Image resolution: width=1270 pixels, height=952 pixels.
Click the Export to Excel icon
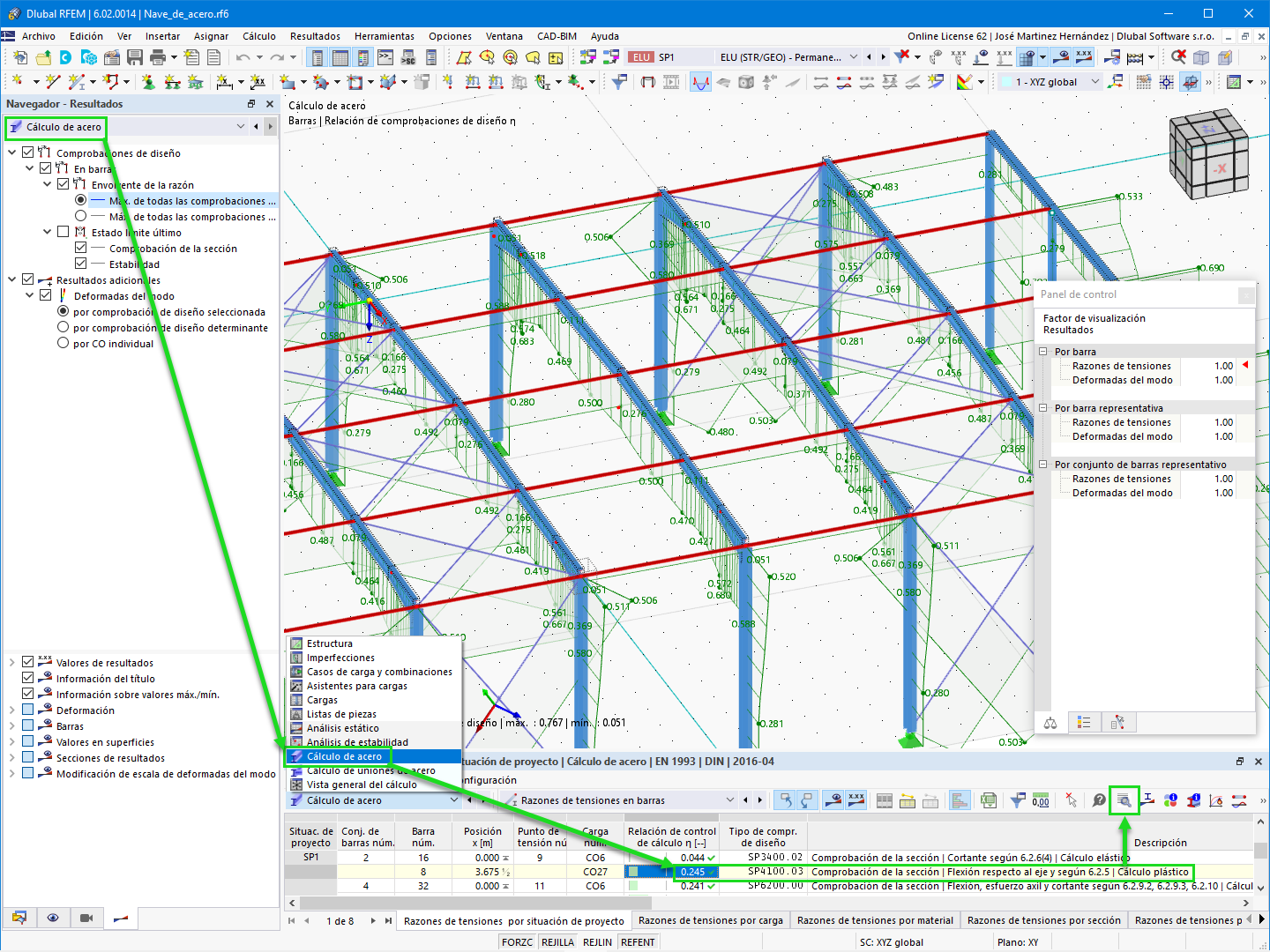click(989, 800)
